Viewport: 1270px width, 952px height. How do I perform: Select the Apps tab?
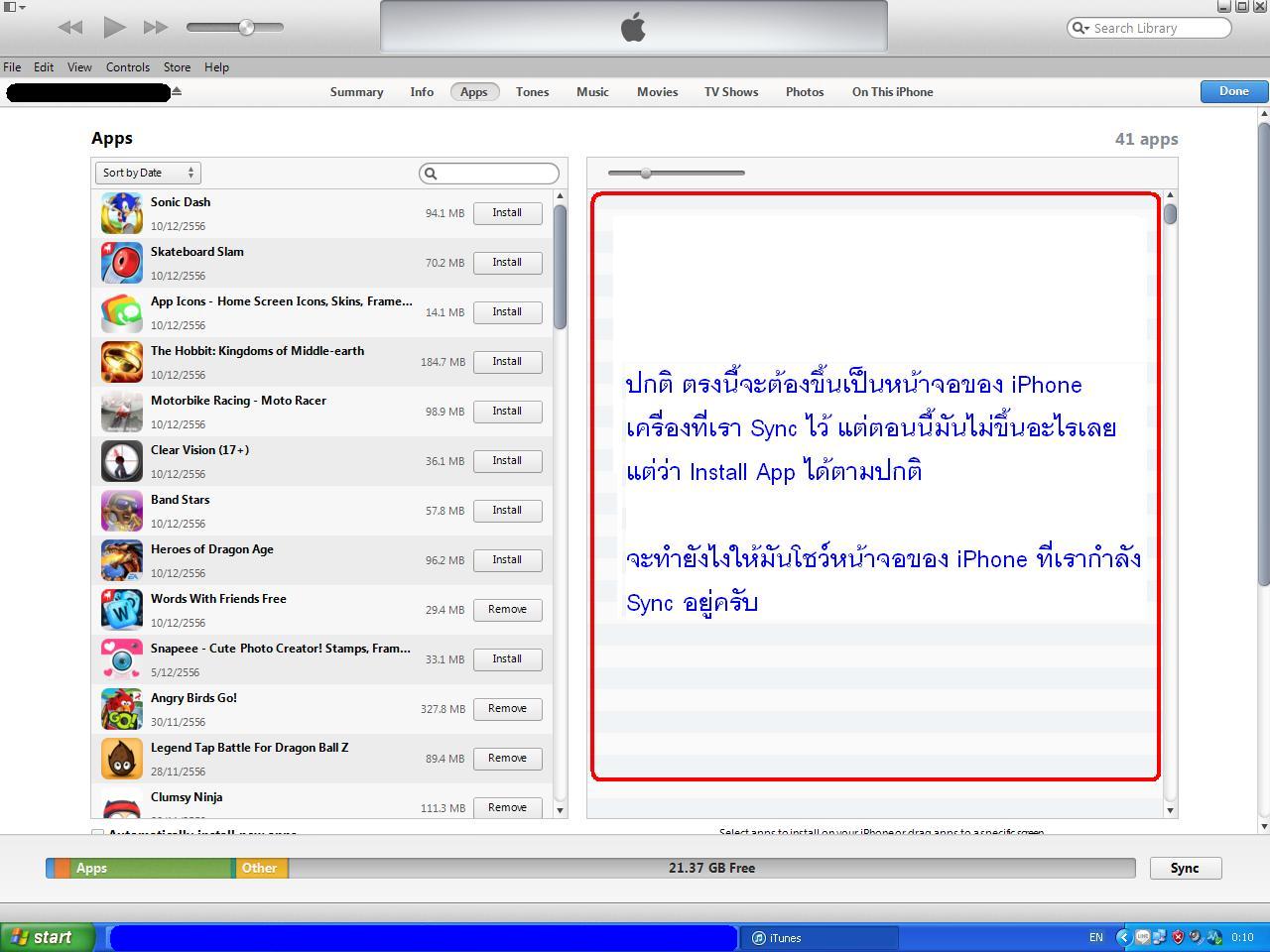(x=473, y=92)
